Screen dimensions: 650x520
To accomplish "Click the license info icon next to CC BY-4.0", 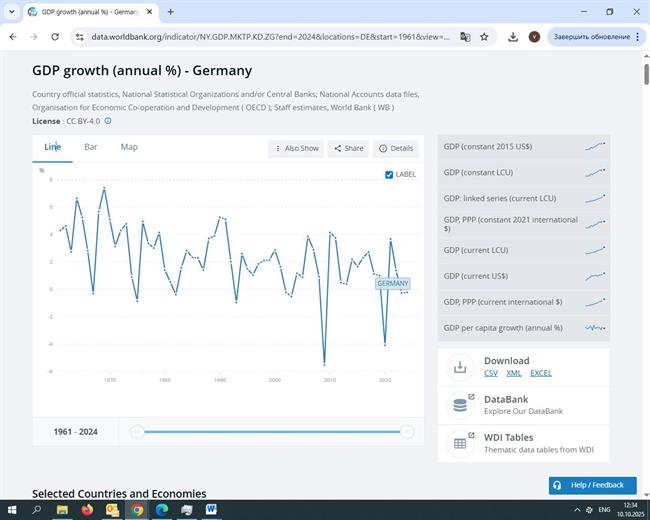I will 108,121.
